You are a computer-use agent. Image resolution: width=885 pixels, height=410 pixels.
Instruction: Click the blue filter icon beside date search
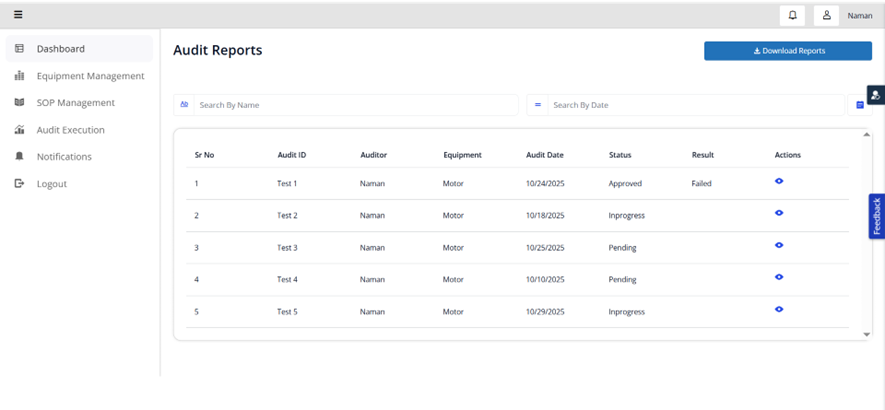(859, 105)
